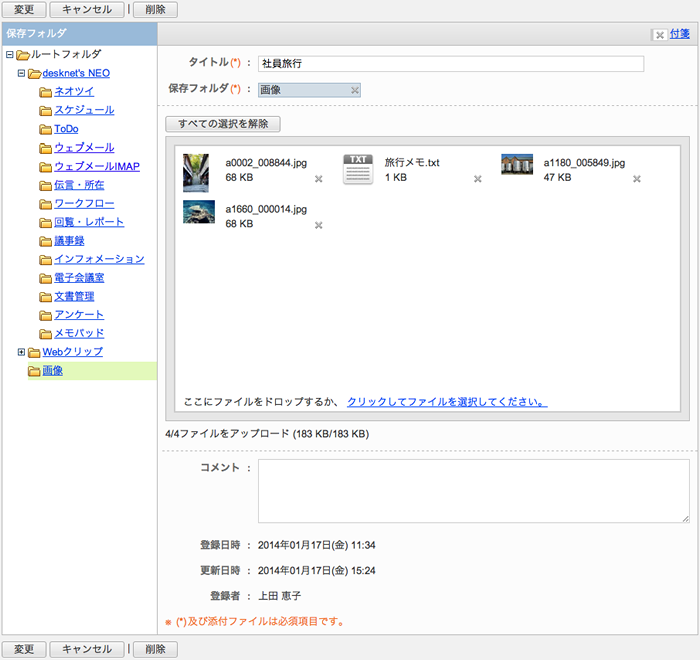This screenshot has width=700, height=660.
Task: Click the タイトル input field
Action: click(451, 63)
